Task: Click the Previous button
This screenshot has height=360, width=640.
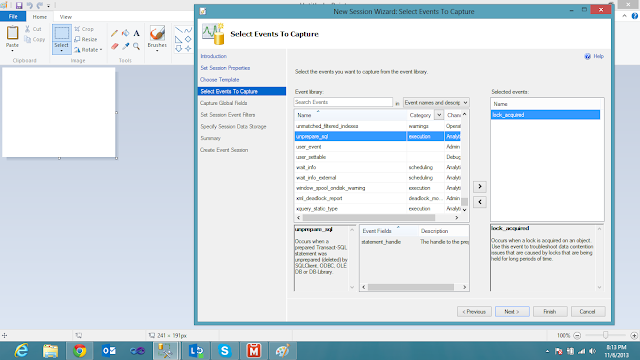Action: 474,311
